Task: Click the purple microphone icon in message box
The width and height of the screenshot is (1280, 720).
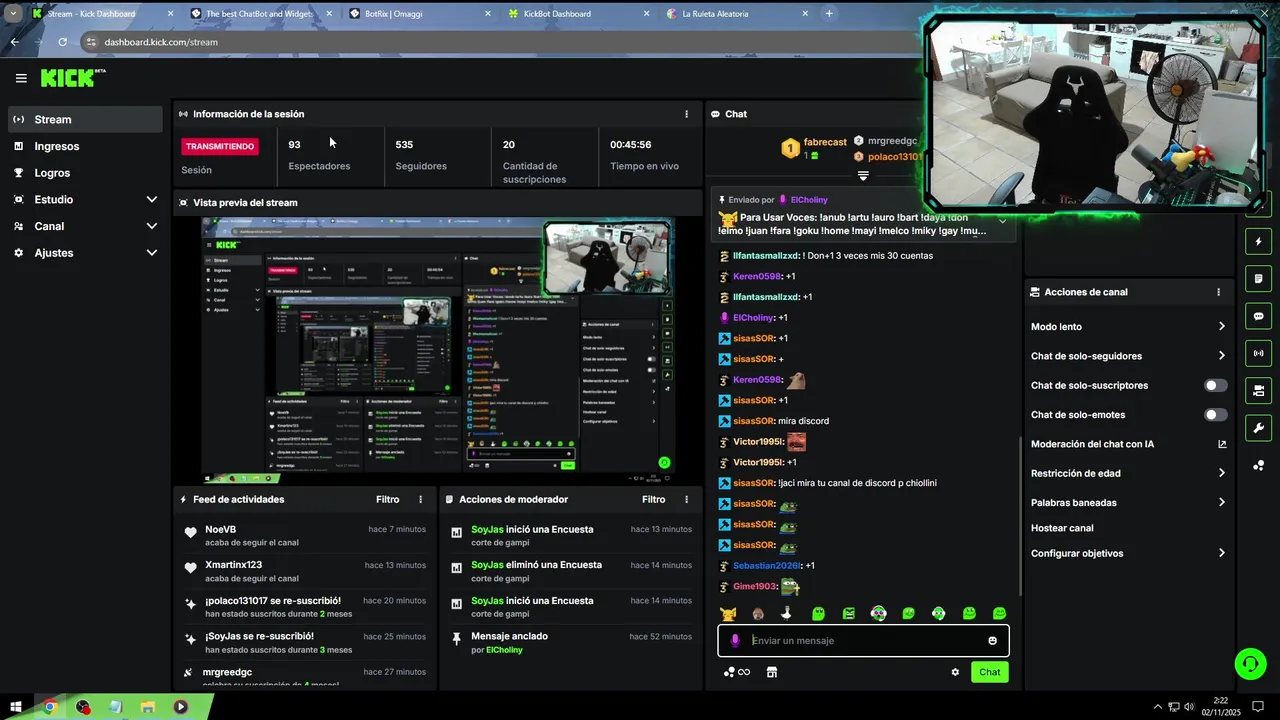Action: [735, 641]
